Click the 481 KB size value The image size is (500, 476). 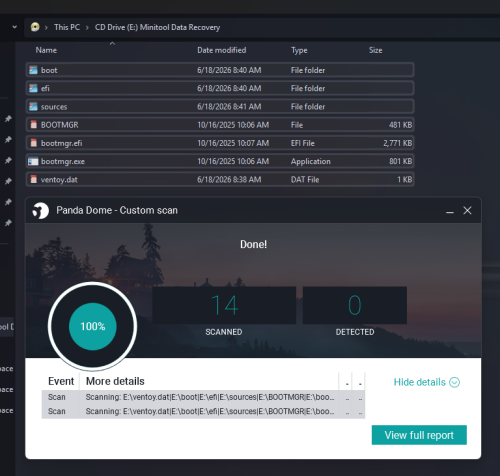[x=400, y=125]
